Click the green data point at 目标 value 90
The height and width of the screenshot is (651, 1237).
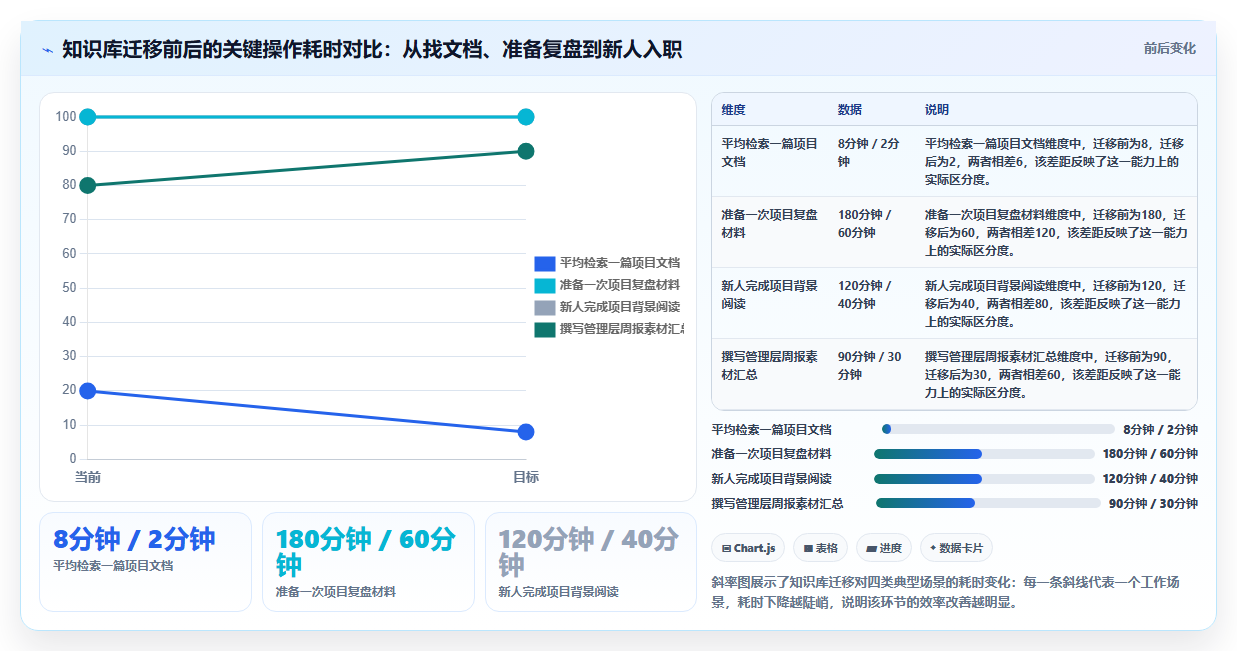[526, 151]
